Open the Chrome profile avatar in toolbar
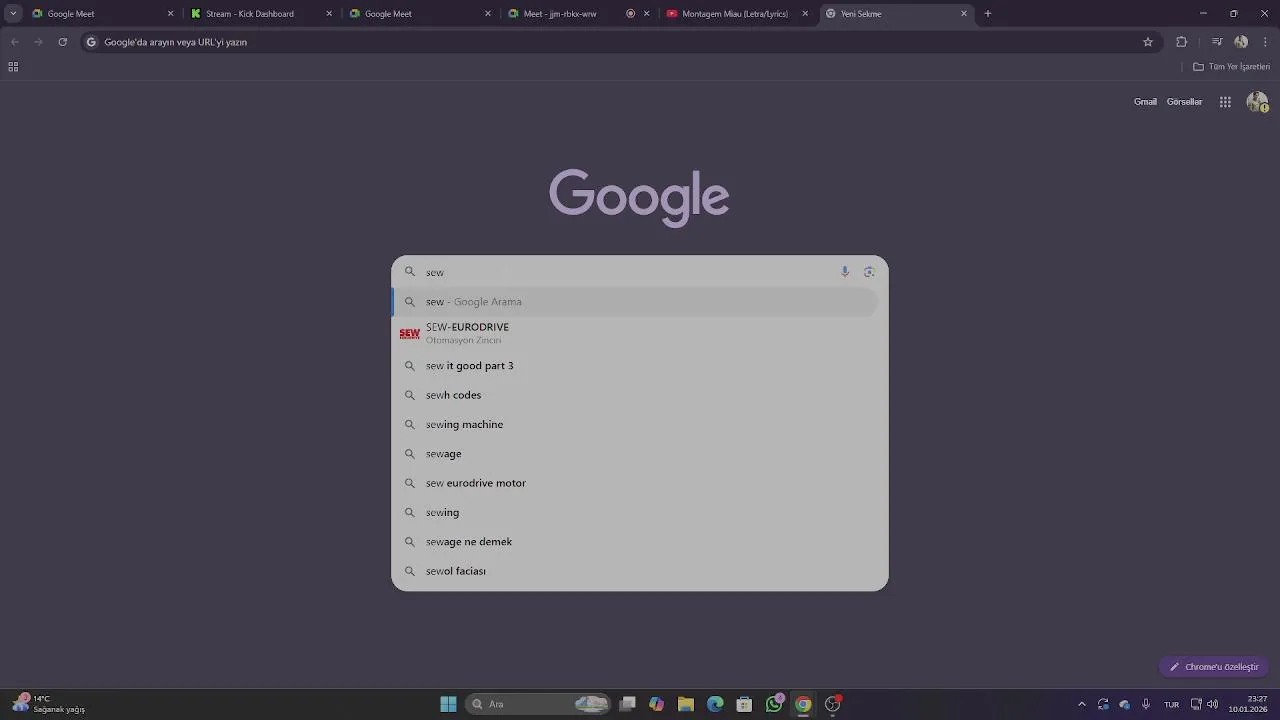This screenshot has height=720, width=1280. (x=1241, y=42)
